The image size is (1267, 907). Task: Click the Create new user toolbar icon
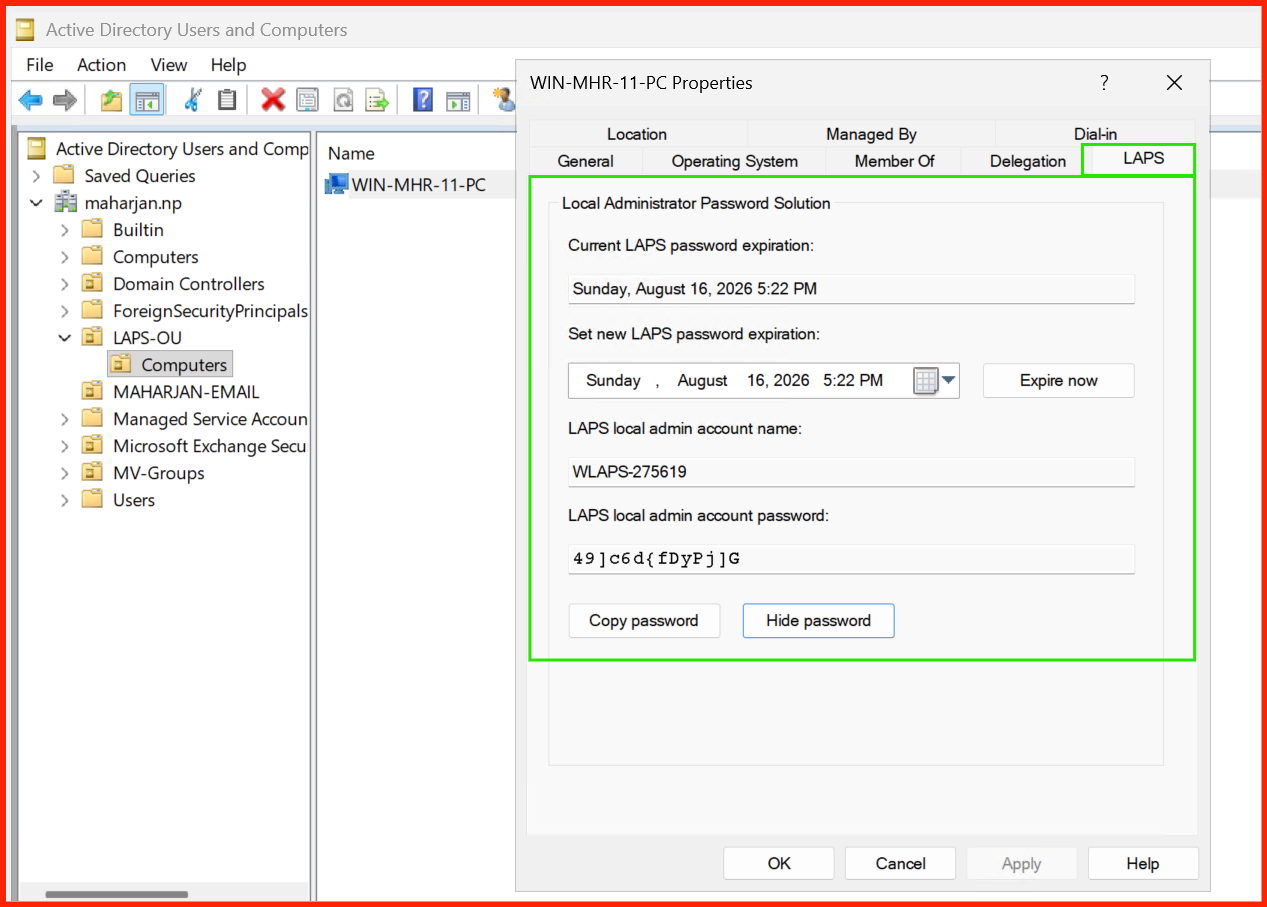505,100
